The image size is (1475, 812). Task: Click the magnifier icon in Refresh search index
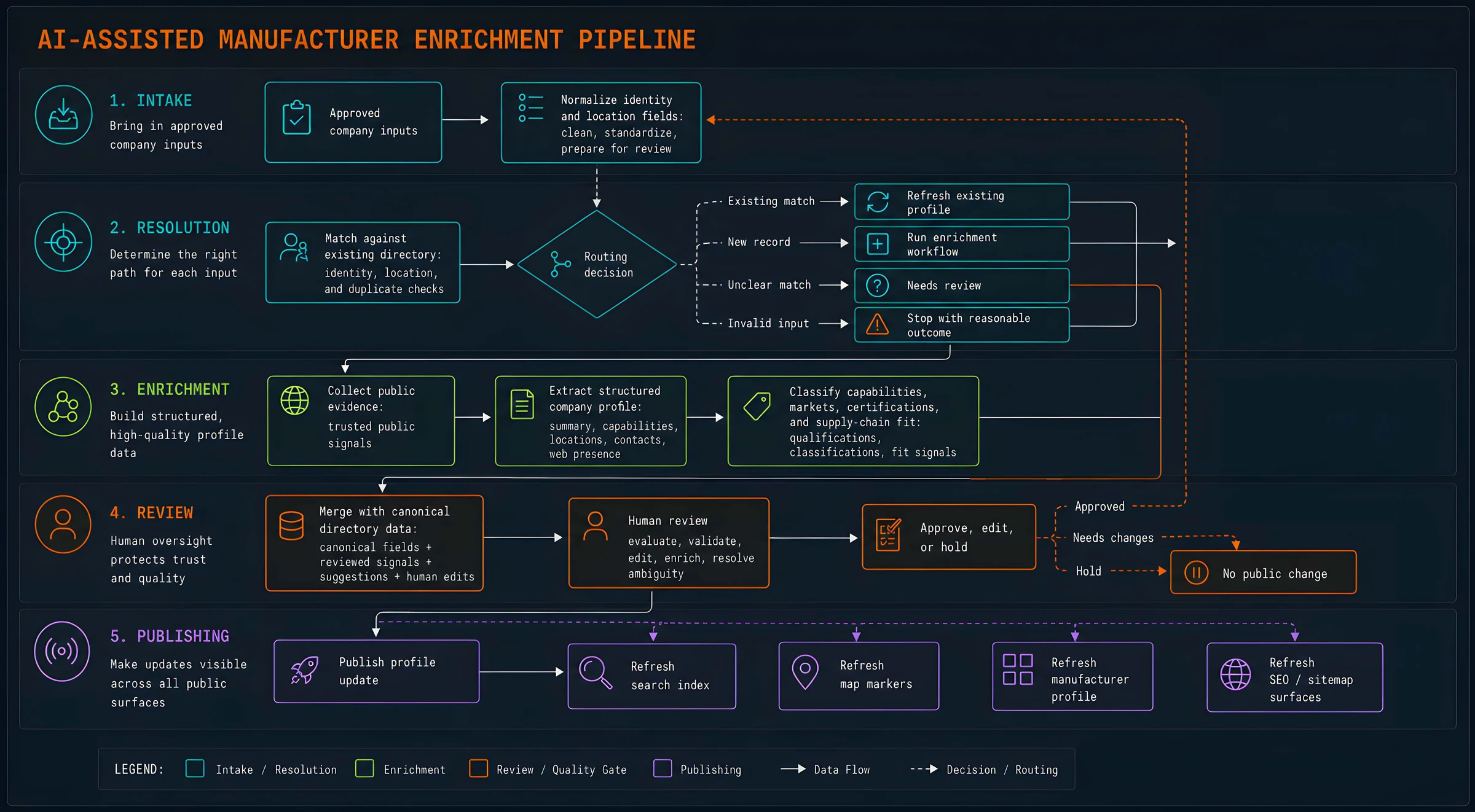pos(596,673)
